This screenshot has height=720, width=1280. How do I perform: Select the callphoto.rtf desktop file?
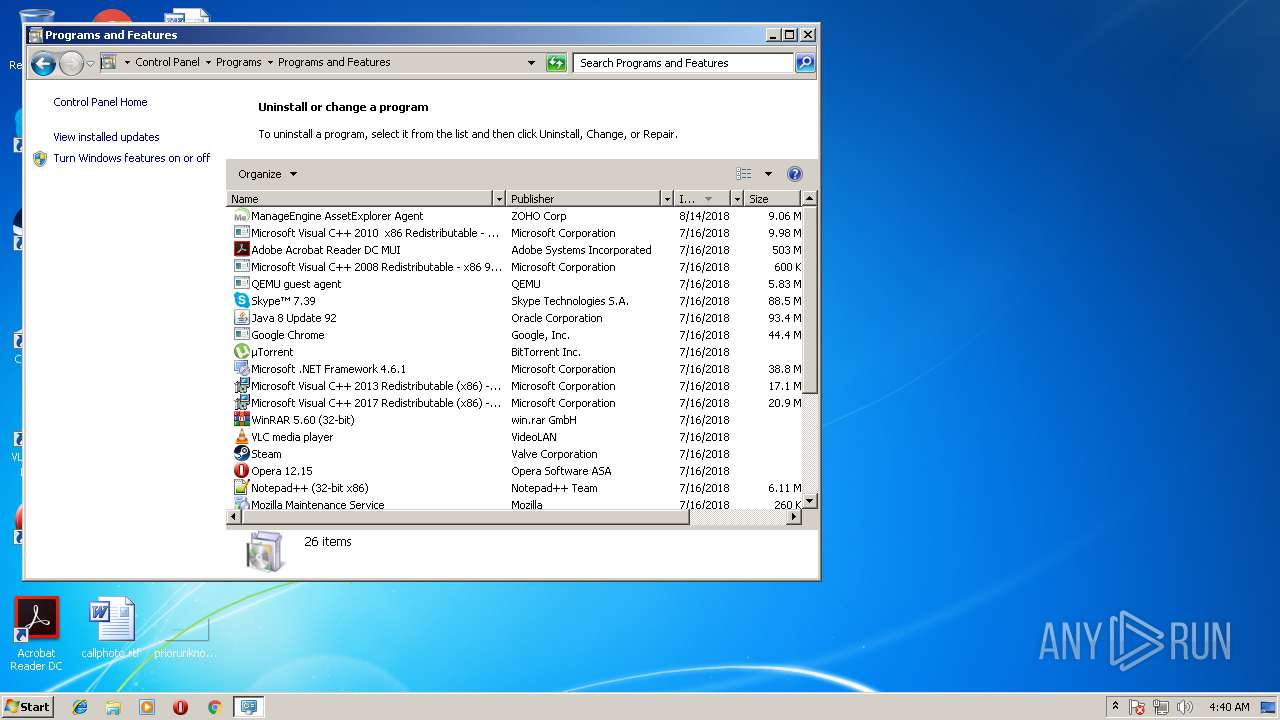point(110,629)
